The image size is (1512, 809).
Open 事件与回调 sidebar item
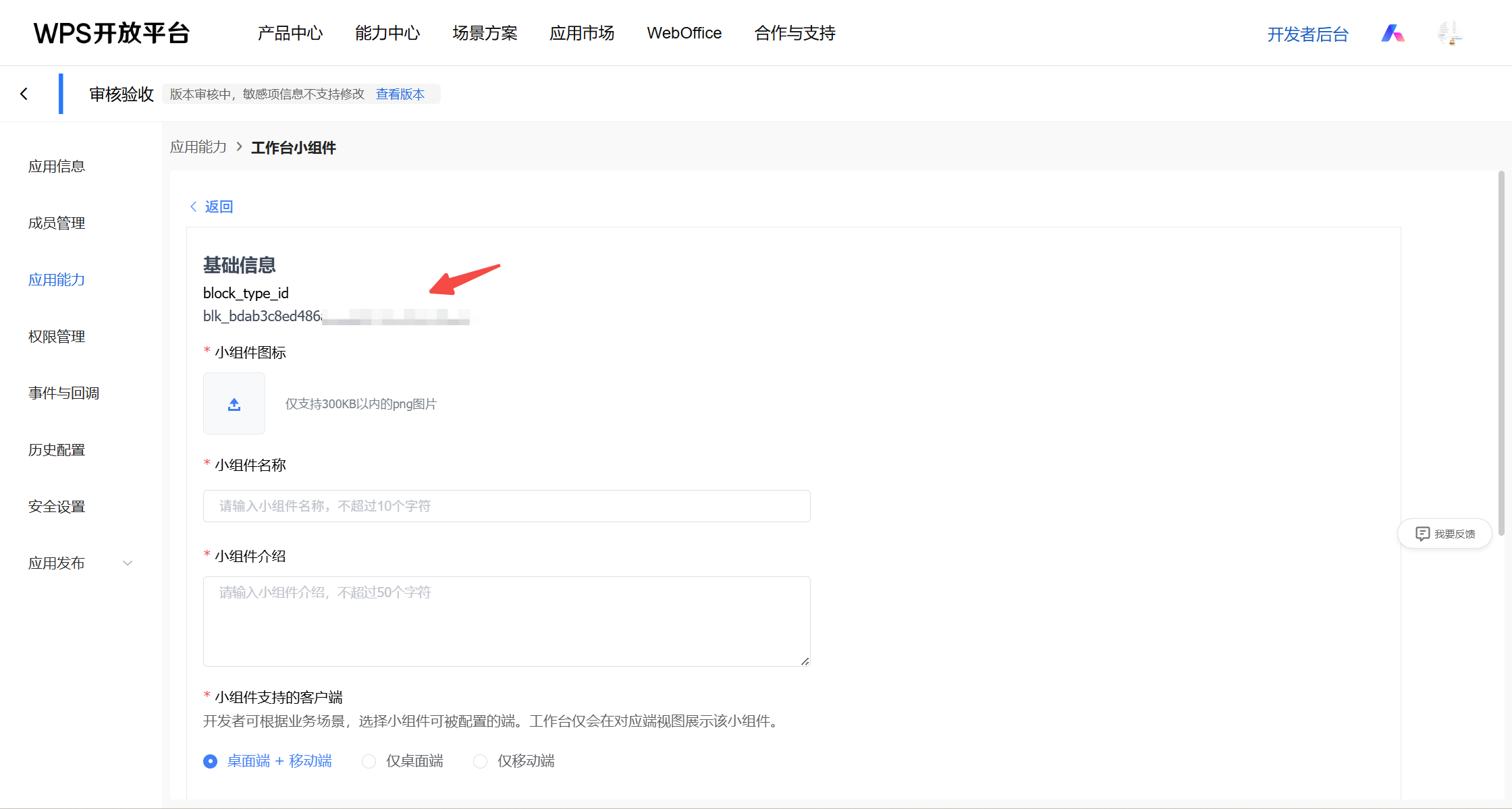[63, 393]
